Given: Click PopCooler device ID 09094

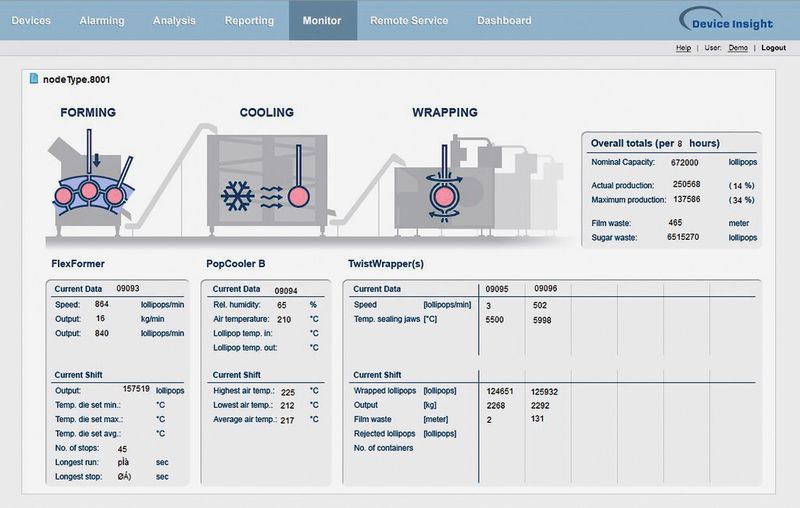Looking at the screenshot, I should click(x=286, y=291).
